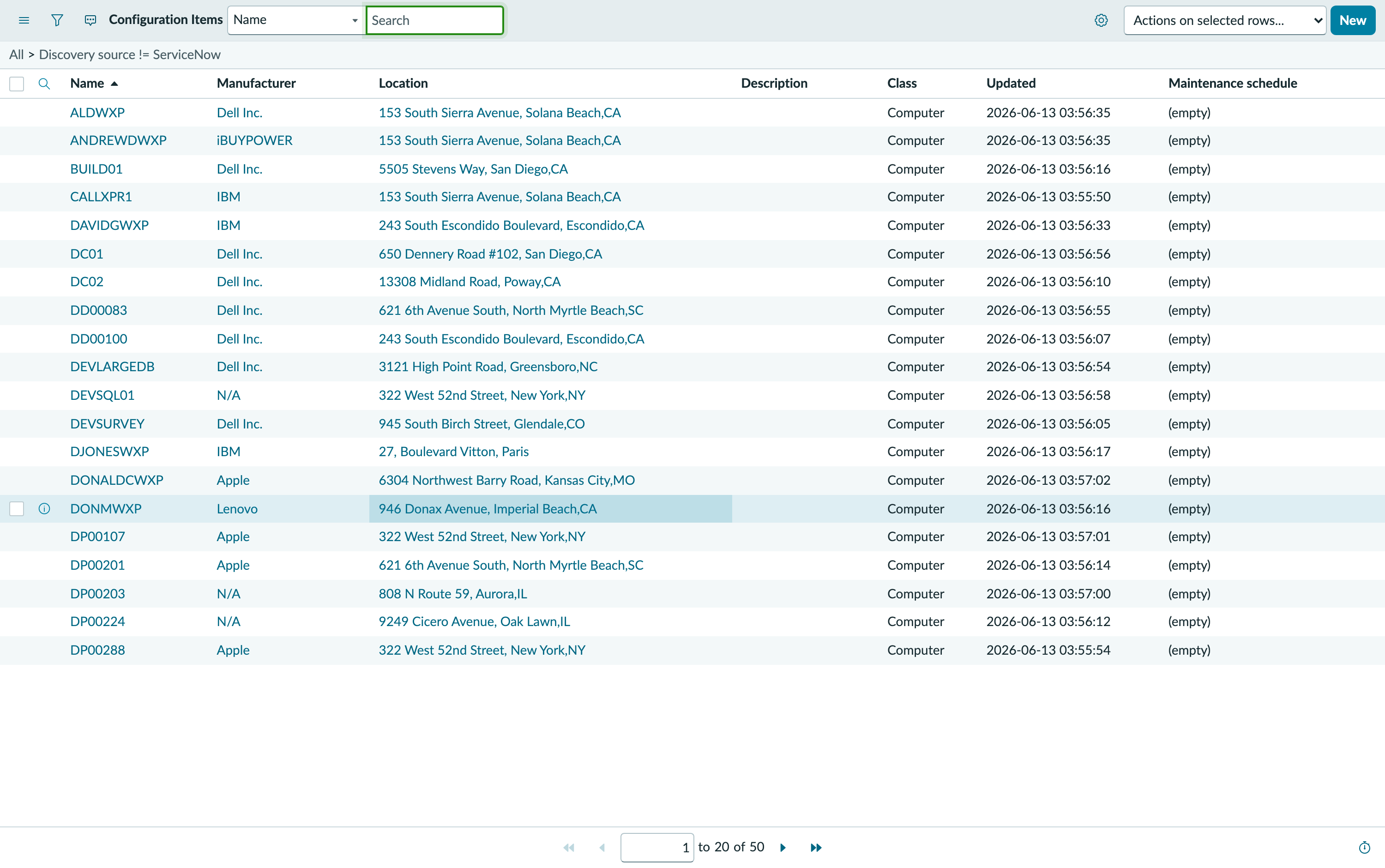Open 945 South Birch Street location
Viewport: 1385px width, 868px height.
pos(482,424)
